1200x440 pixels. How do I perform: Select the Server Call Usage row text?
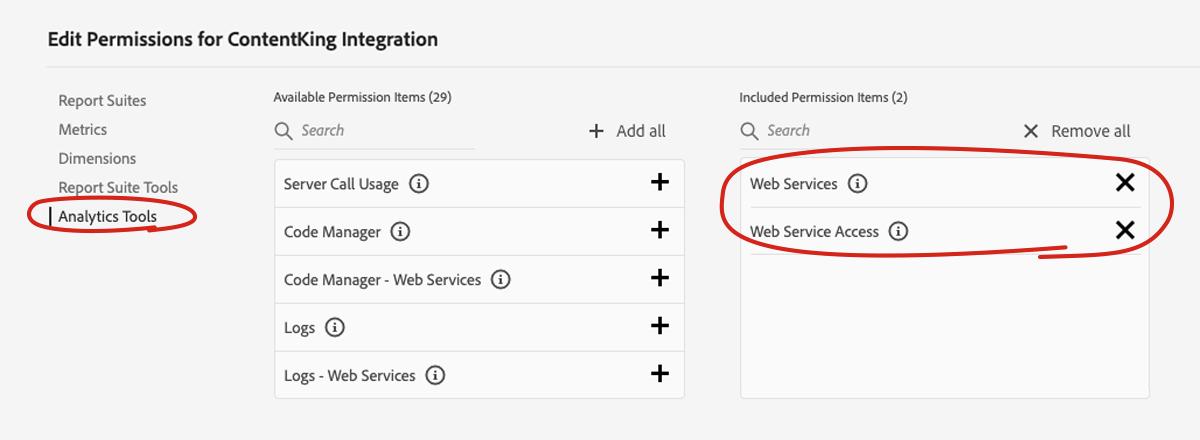[341, 184]
